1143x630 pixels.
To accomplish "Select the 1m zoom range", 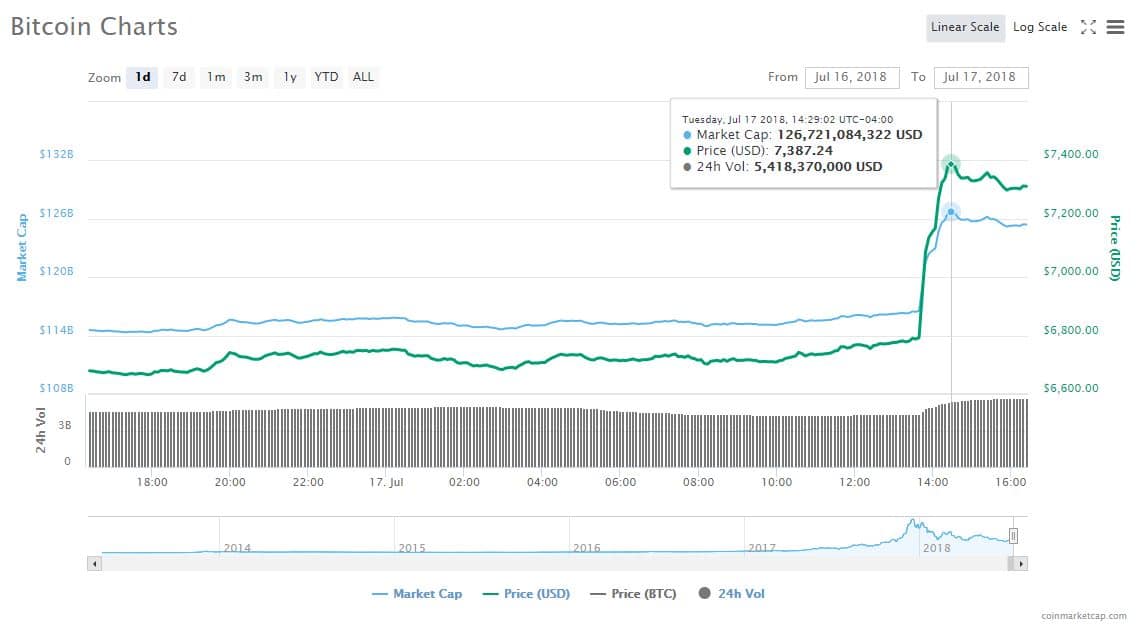I will [216, 77].
